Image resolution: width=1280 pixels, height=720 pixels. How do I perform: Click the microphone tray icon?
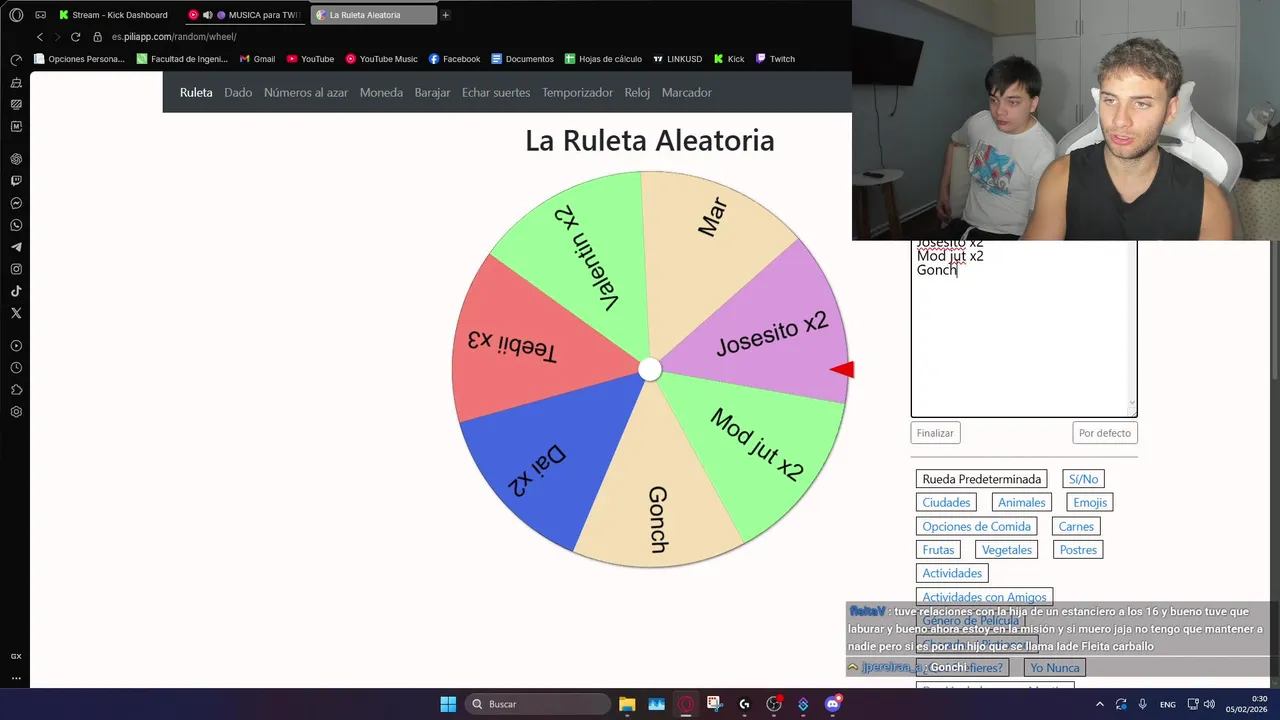coord(1142,704)
